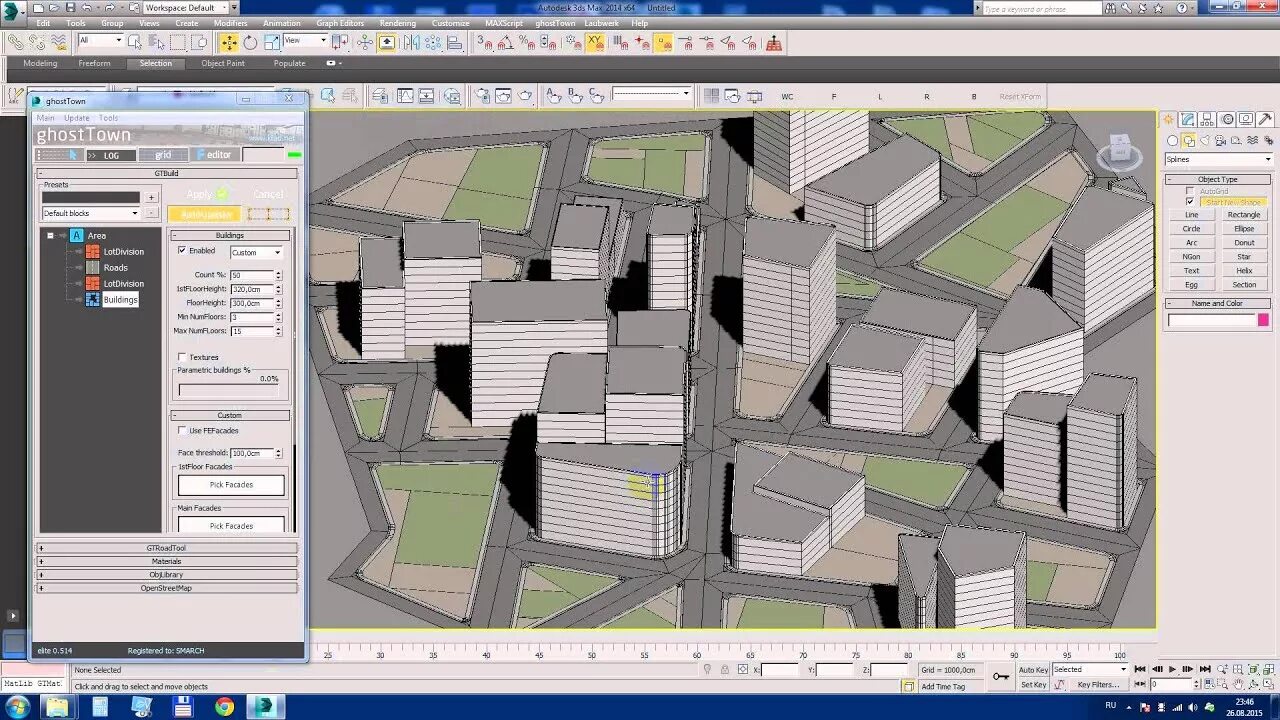Select the Move tool in main toolbar
This screenshot has width=1280, height=720.
[229, 42]
